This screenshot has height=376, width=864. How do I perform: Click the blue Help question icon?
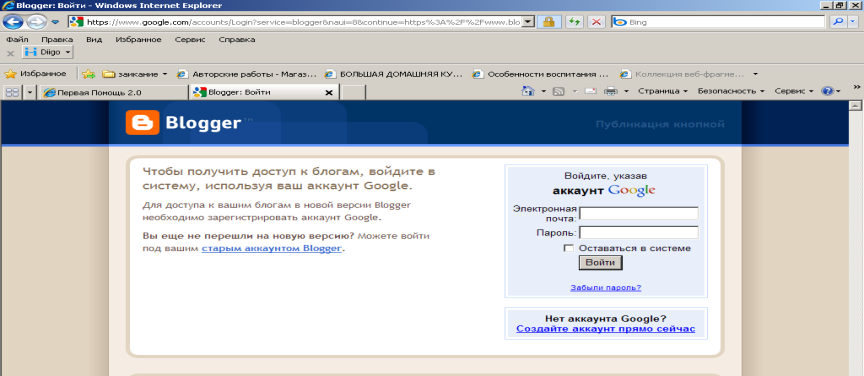click(827, 91)
